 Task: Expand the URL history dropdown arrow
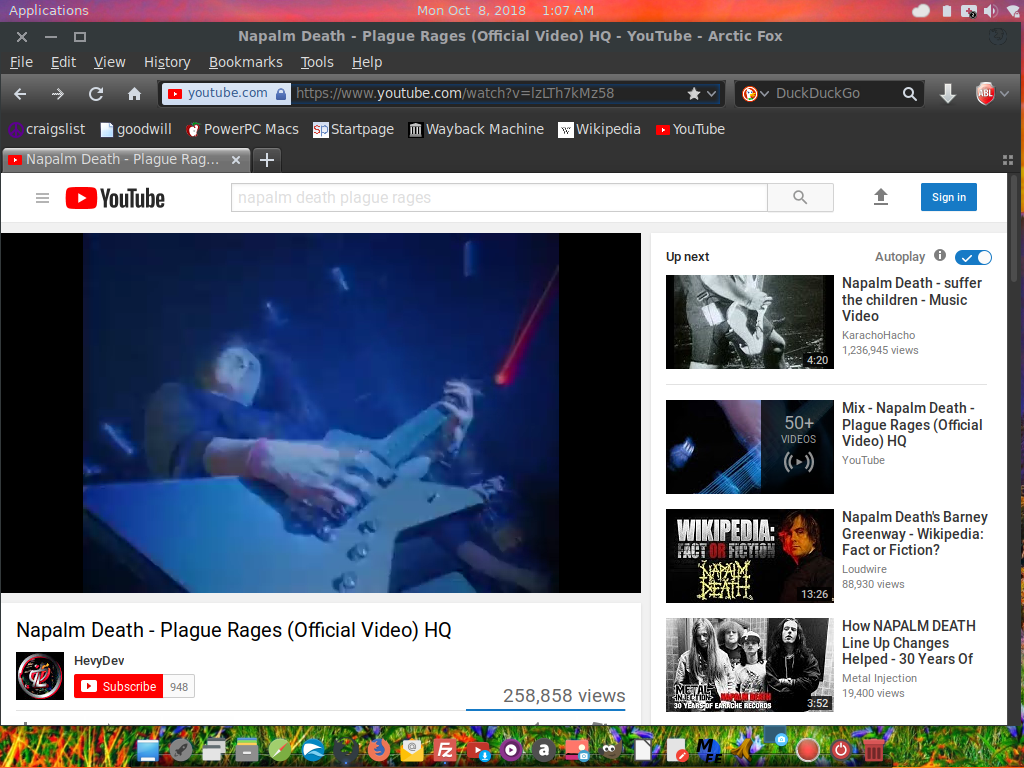[x=712, y=93]
